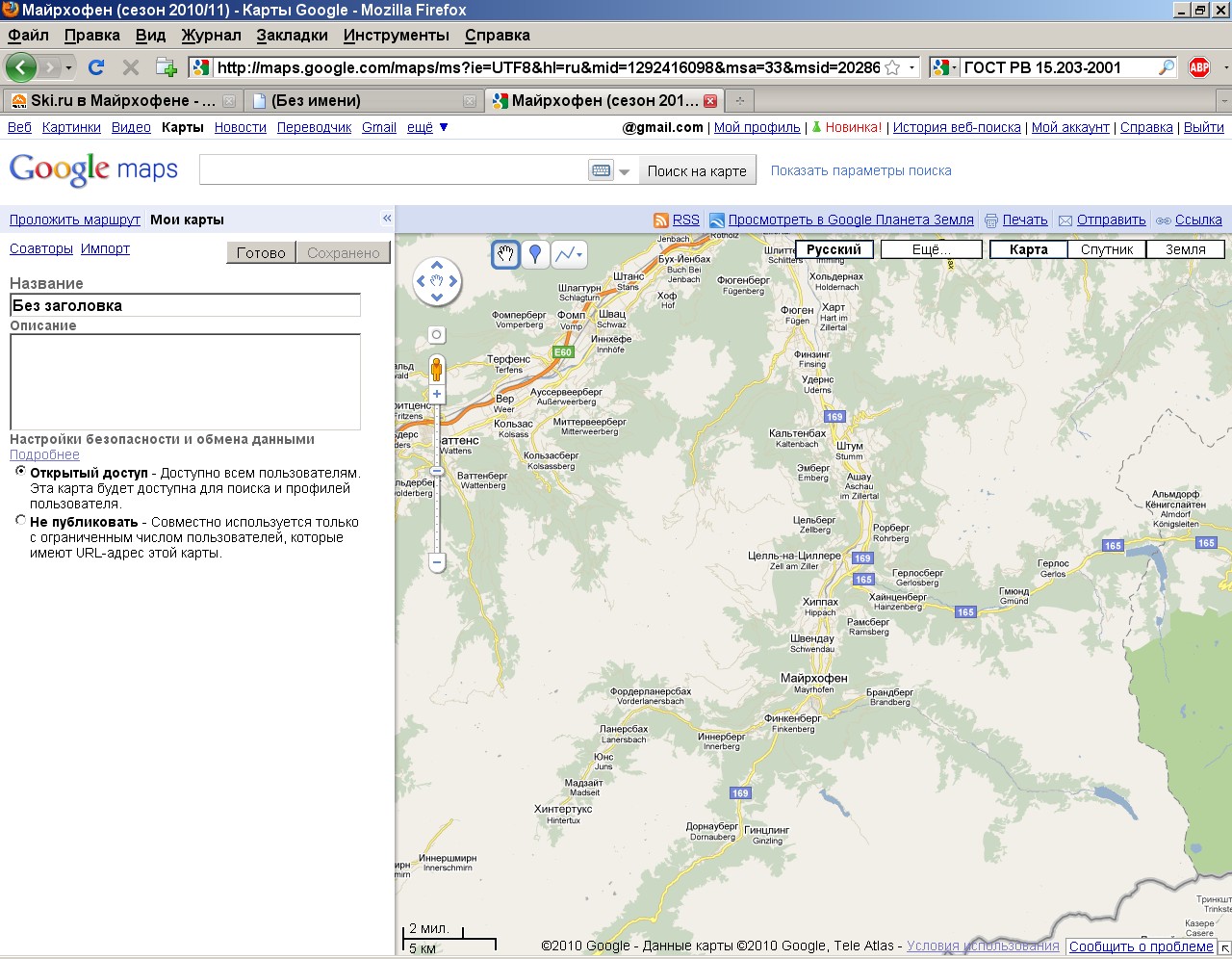Screen dimensions: 1232x959
Task: Select the placemark marker tool
Action: pos(535,254)
